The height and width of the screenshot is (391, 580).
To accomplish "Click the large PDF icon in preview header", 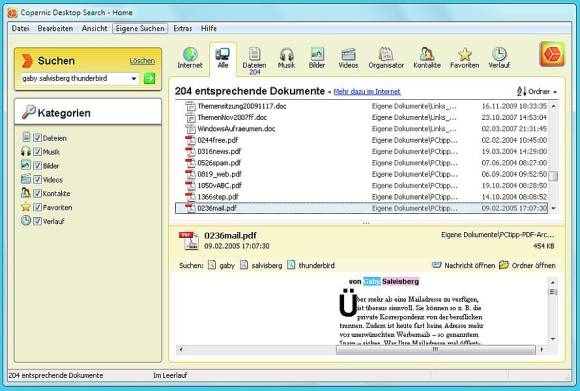I will click(189, 241).
